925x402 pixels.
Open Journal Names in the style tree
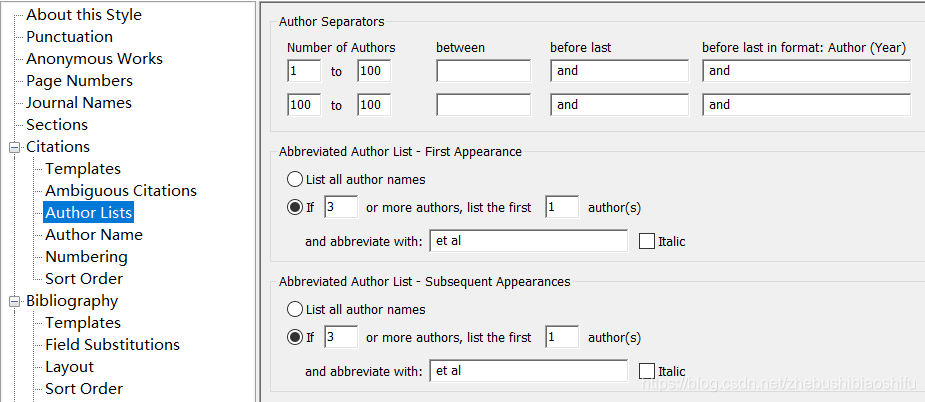pyautogui.click(x=79, y=103)
